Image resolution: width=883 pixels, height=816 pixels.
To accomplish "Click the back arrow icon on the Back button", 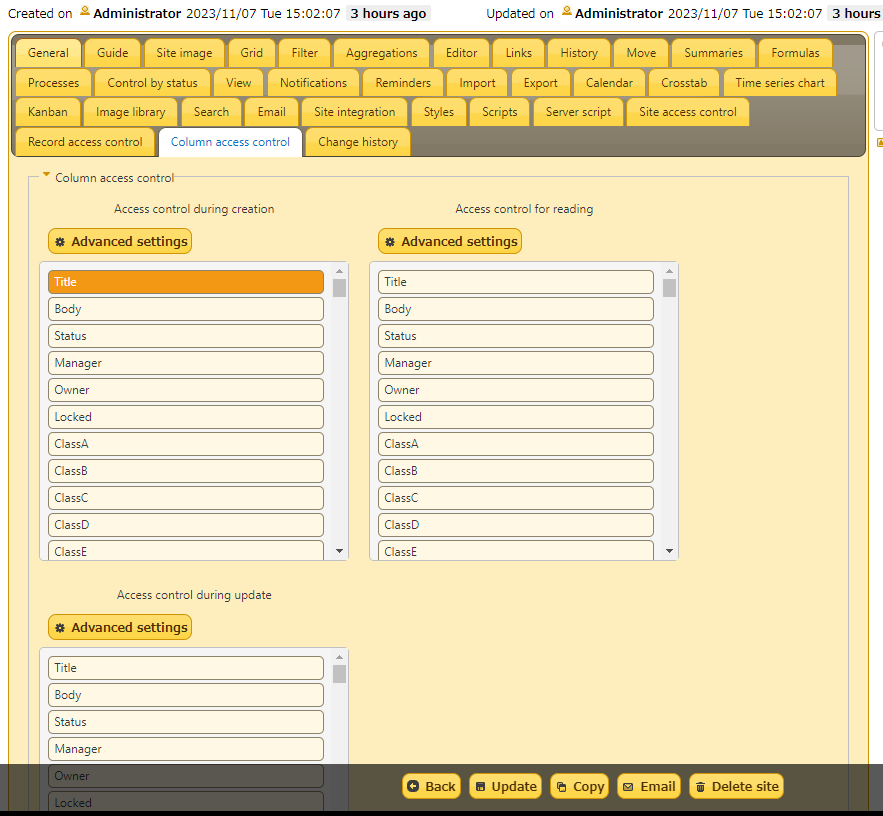I will click(x=413, y=786).
